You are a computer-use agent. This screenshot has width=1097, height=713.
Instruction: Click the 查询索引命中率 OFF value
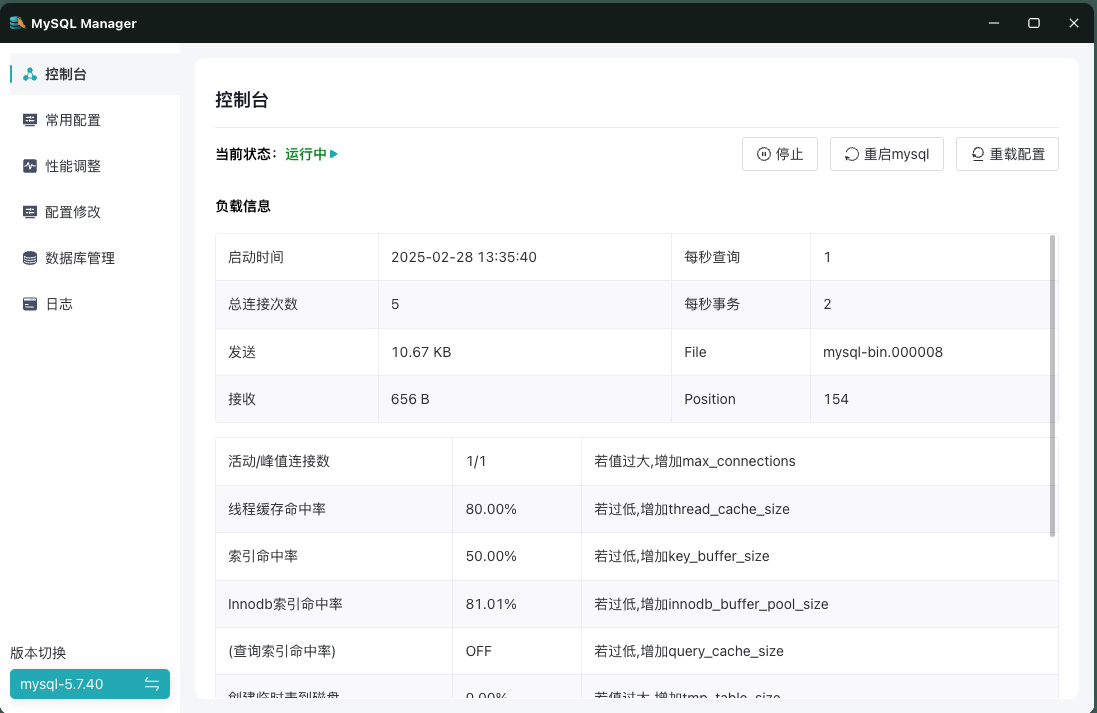pyautogui.click(x=479, y=651)
